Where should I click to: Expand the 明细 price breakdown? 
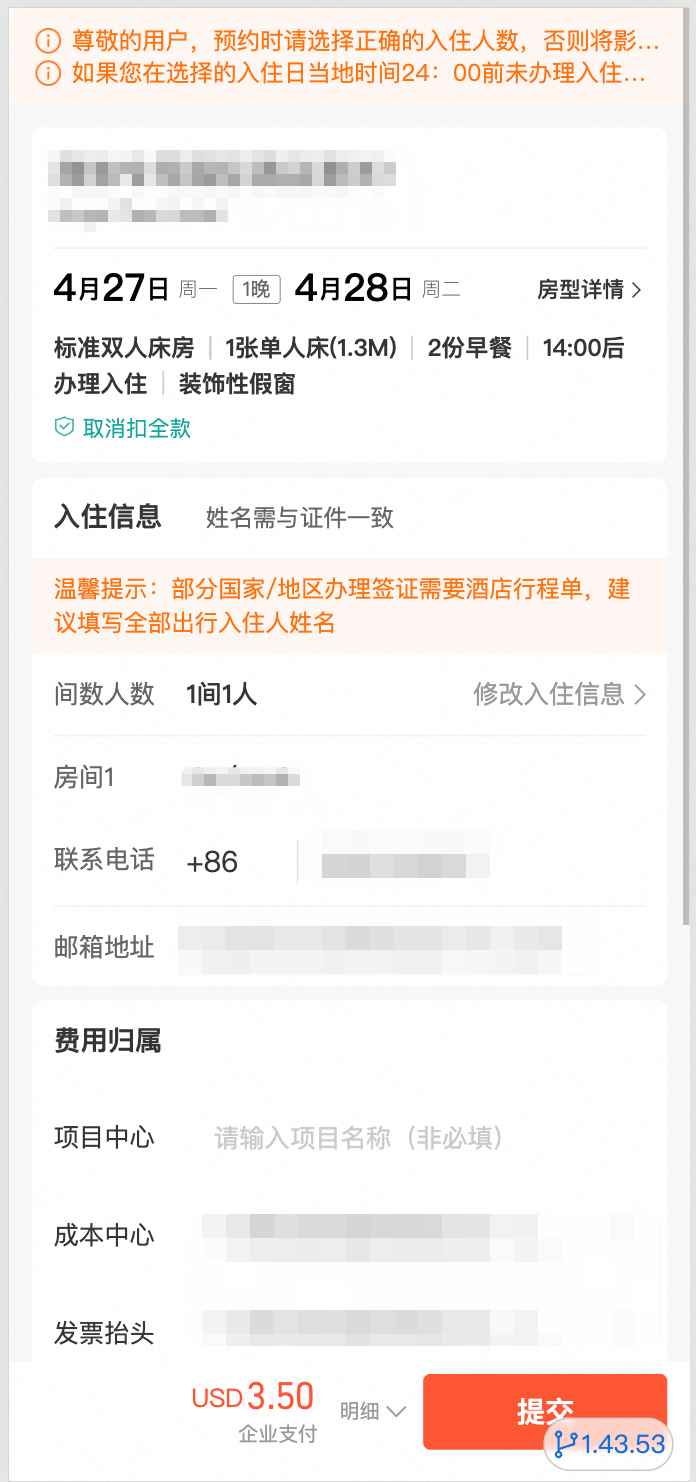click(x=373, y=1411)
